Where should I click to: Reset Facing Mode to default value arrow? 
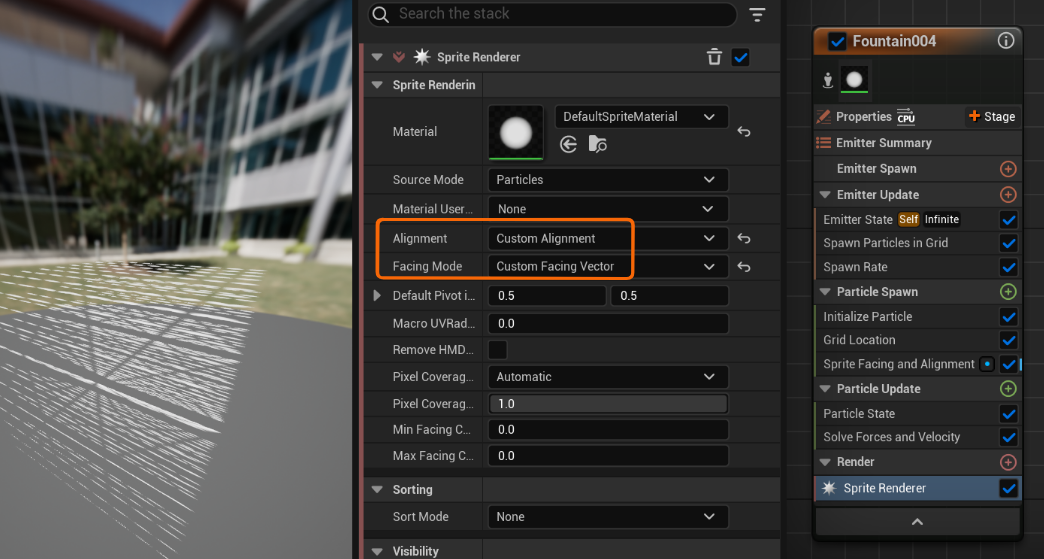click(744, 267)
